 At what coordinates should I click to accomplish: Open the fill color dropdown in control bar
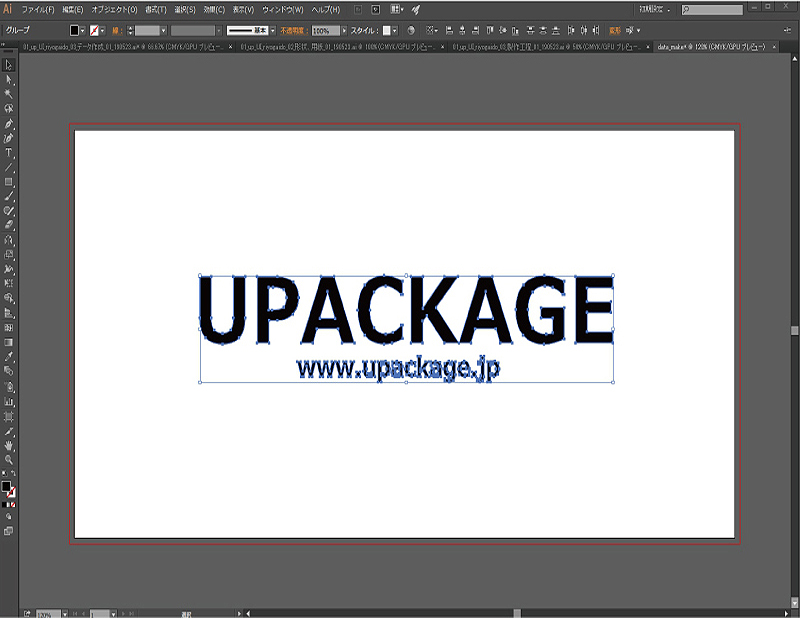click(x=82, y=31)
